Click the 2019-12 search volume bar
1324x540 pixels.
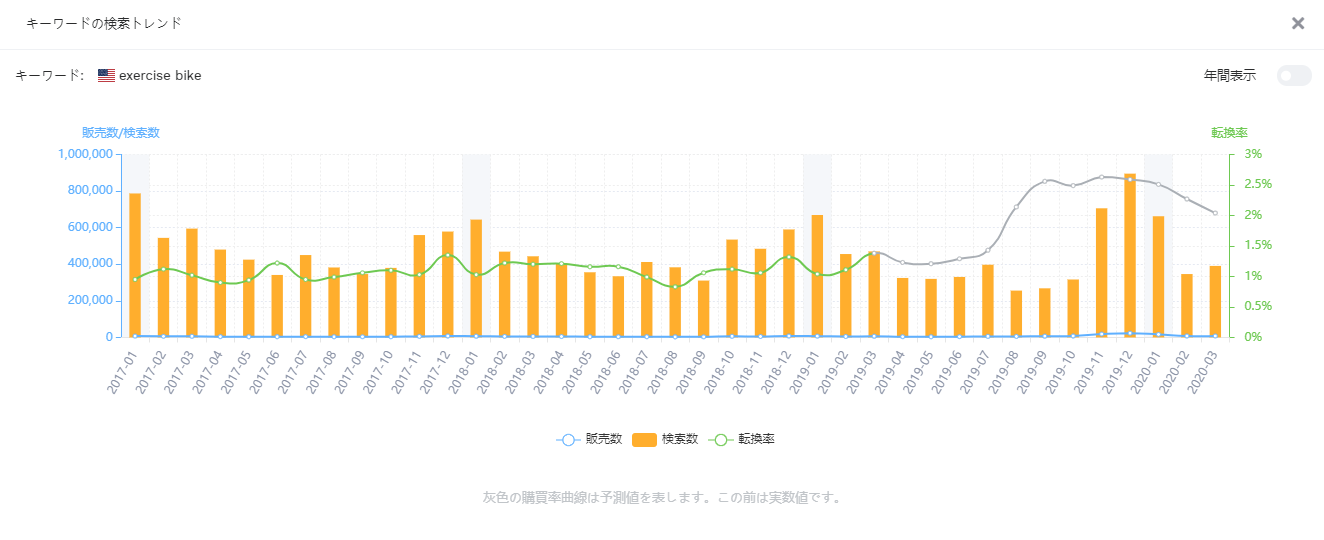pyautogui.click(x=1130, y=255)
